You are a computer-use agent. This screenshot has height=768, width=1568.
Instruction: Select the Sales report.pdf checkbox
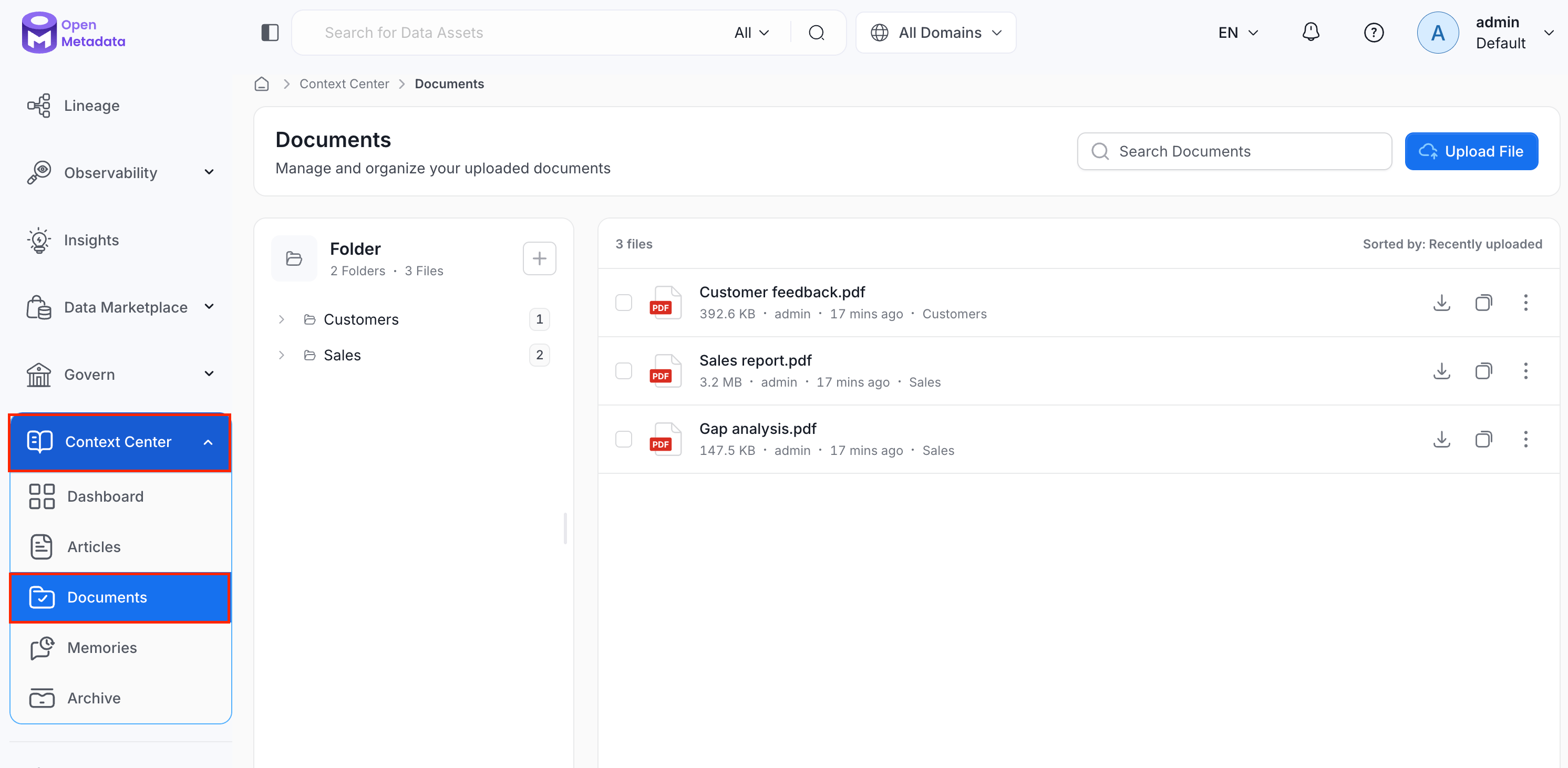pyautogui.click(x=623, y=371)
